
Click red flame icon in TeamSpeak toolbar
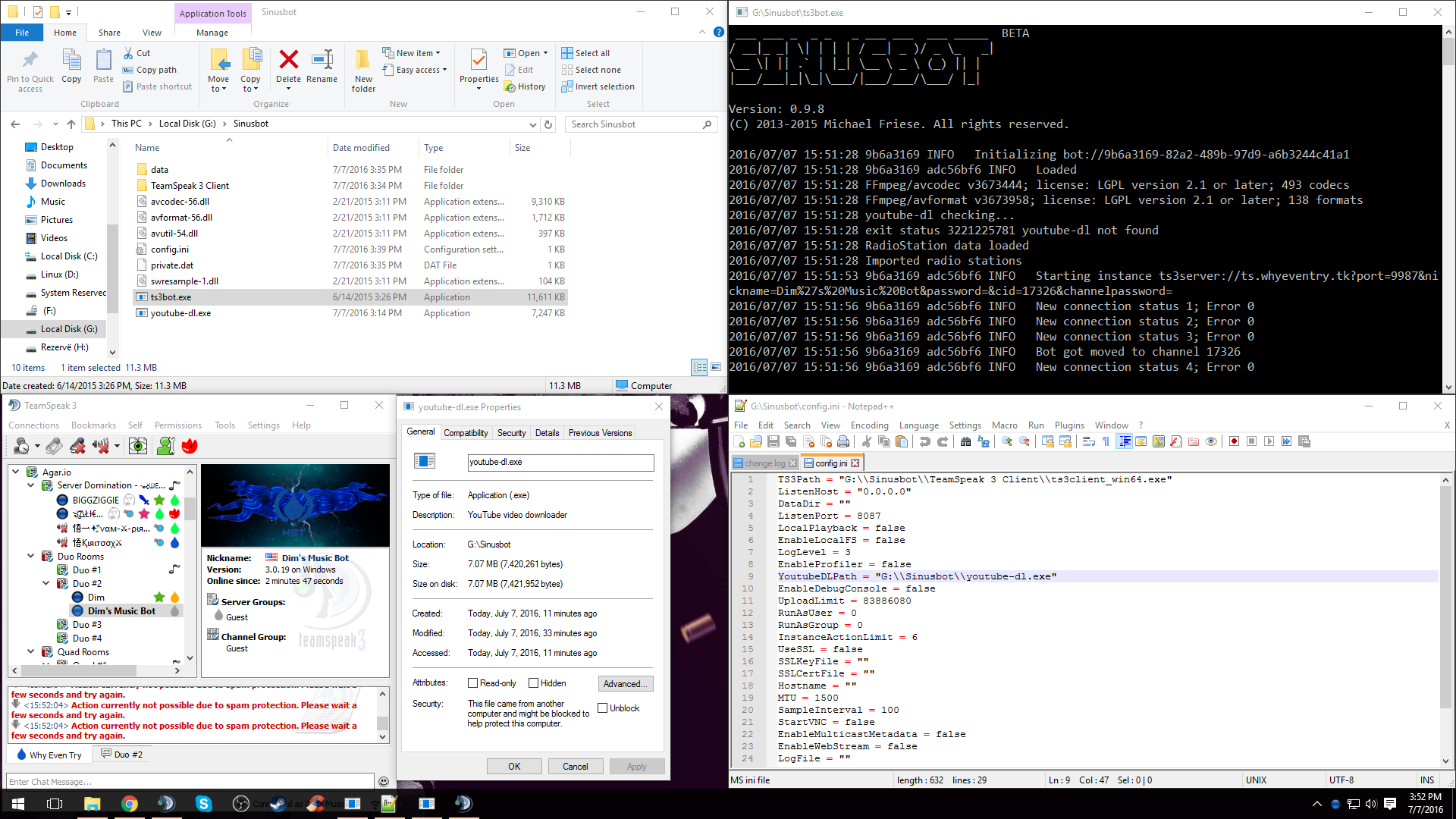pos(190,446)
